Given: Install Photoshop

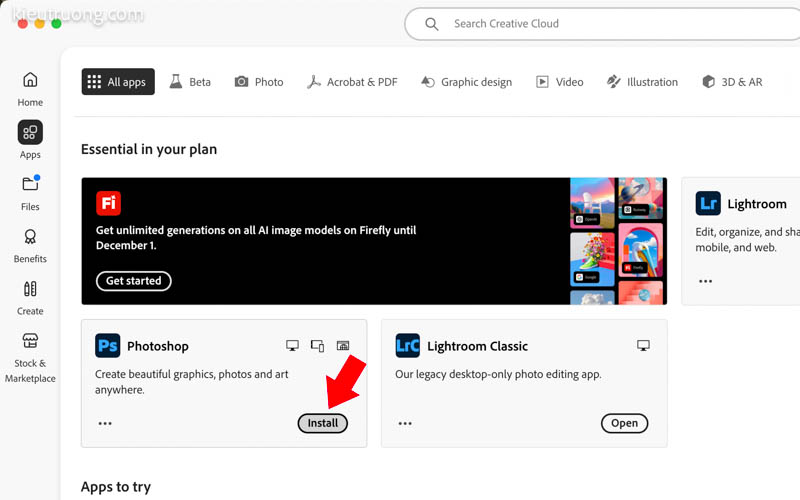Looking at the screenshot, I should [x=322, y=423].
